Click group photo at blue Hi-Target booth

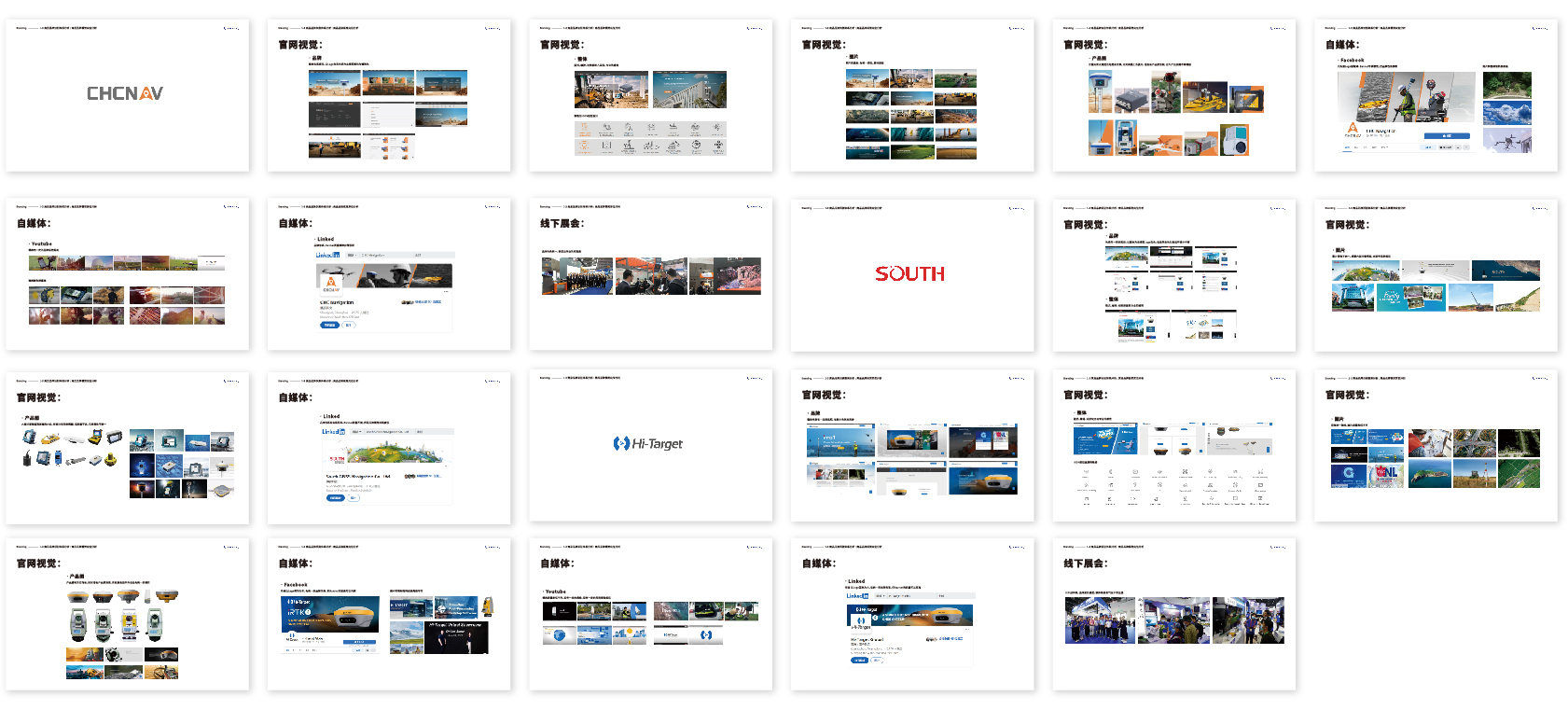pyautogui.click(x=1100, y=620)
